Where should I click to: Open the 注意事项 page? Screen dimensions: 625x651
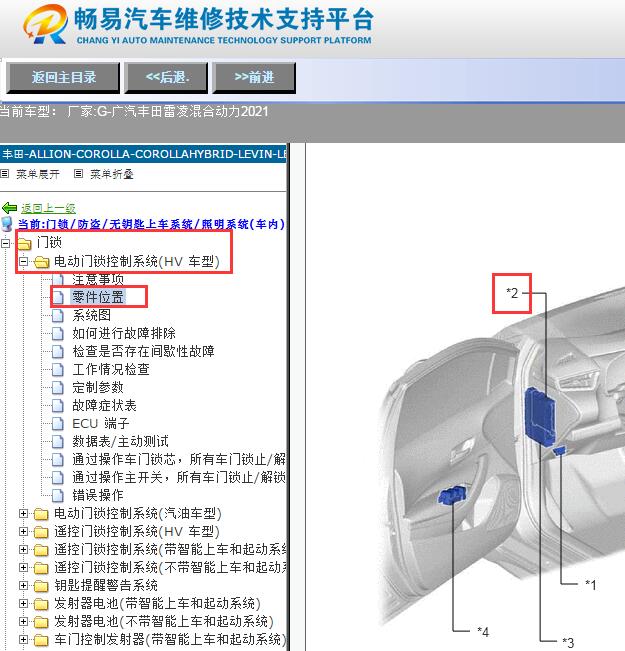click(98, 279)
